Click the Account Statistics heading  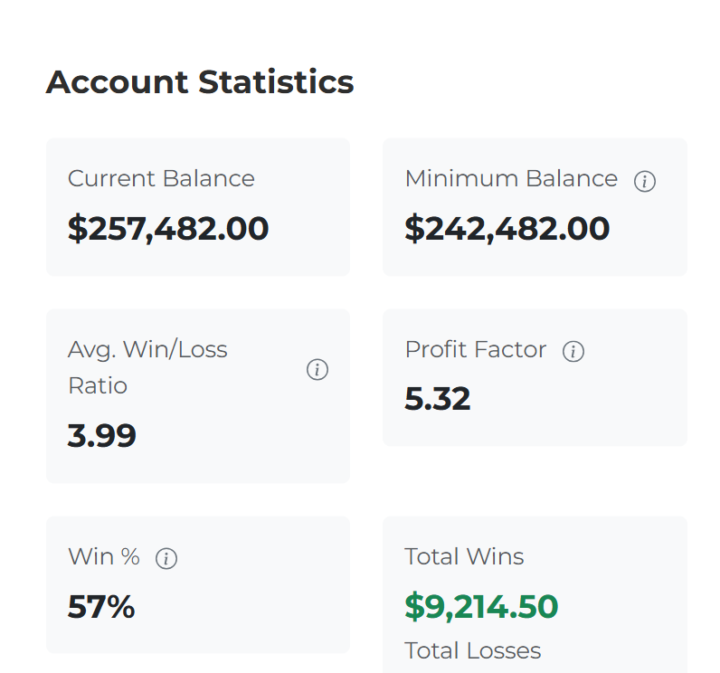200,82
